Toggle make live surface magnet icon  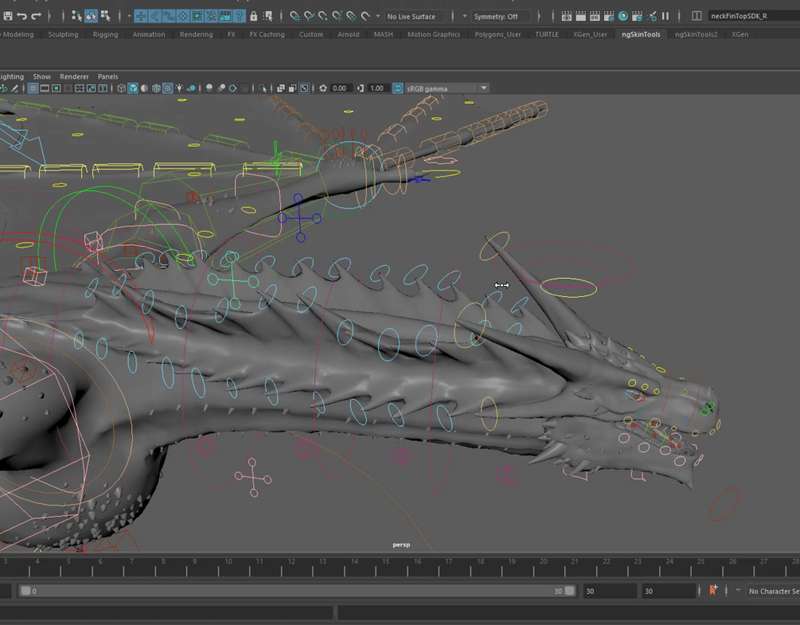(x=365, y=16)
